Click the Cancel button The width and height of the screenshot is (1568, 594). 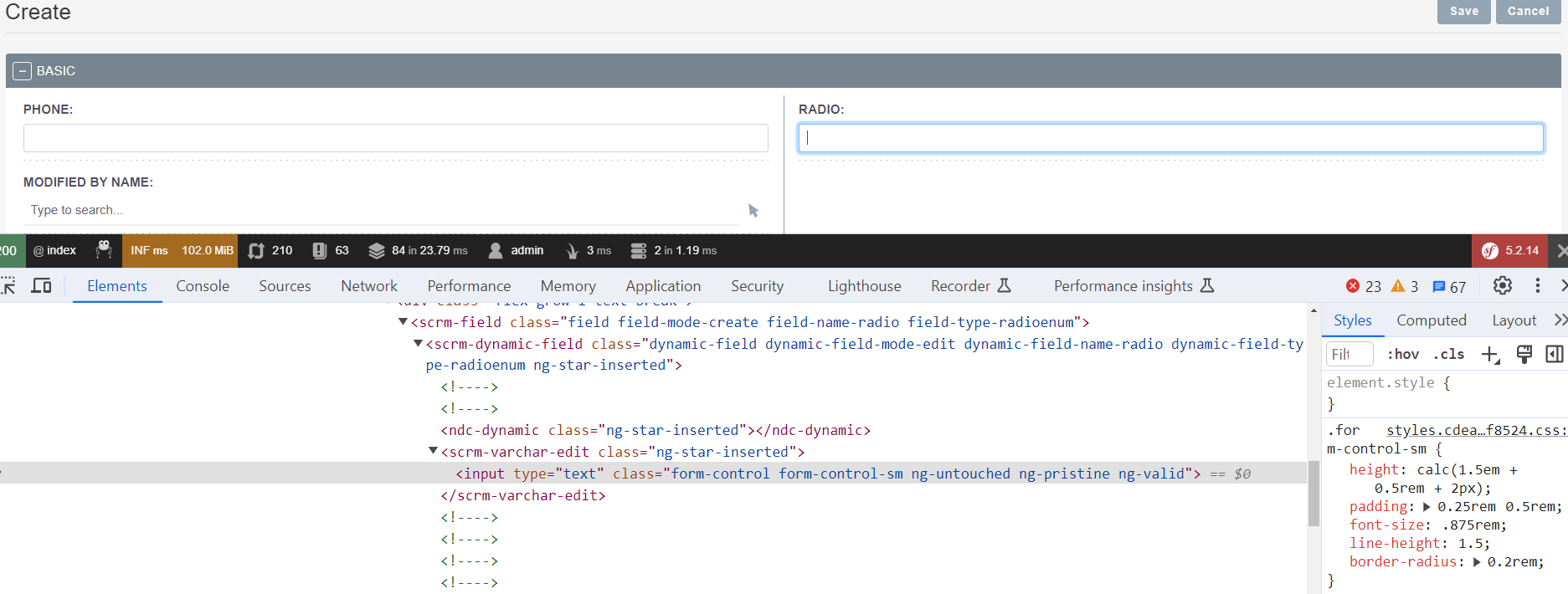click(1528, 12)
